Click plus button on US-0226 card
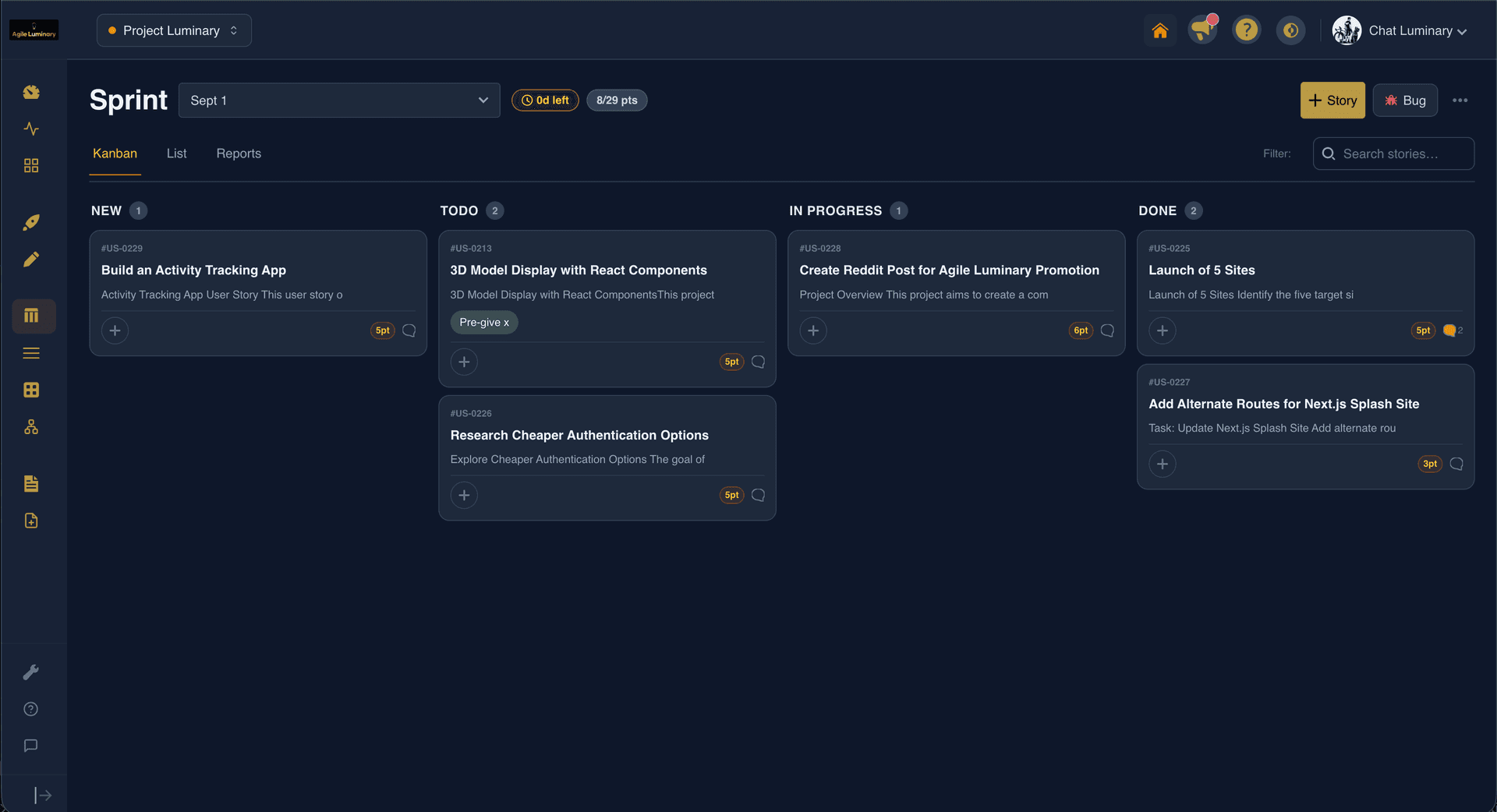Image resolution: width=1497 pixels, height=812 pixels. coord(464,495)
